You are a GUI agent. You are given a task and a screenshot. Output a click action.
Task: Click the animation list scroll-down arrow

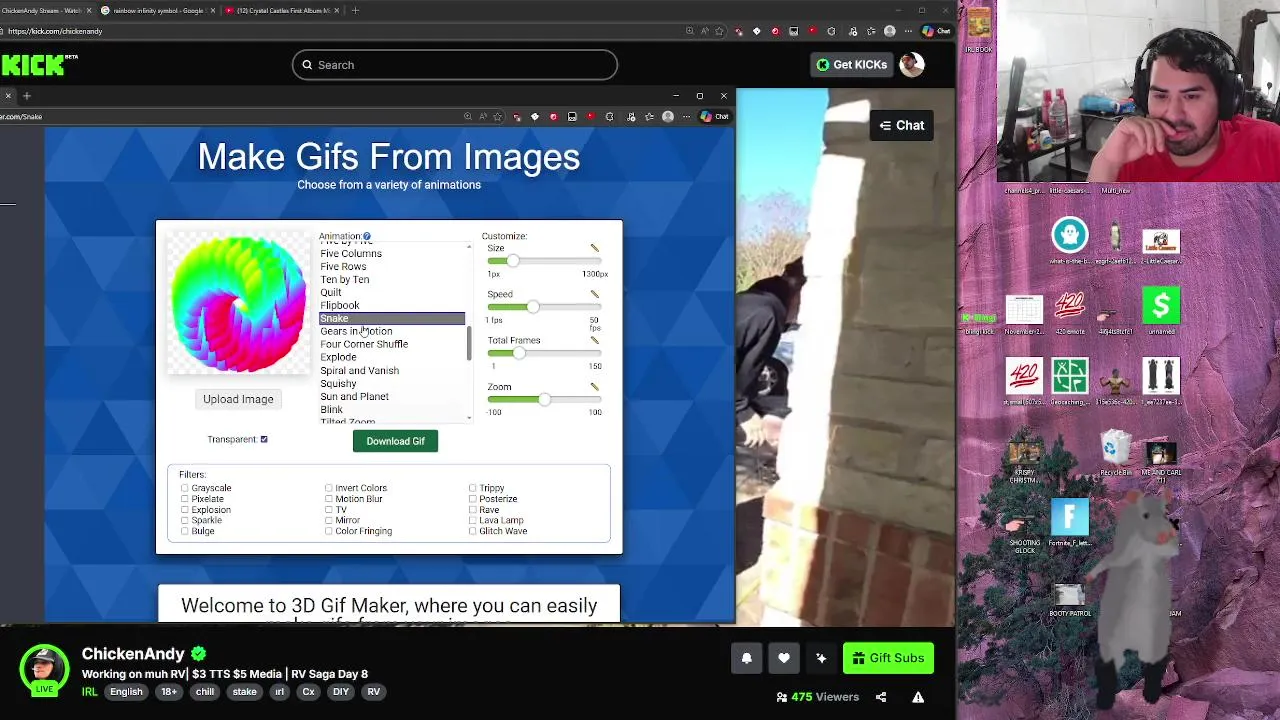tap(469, 417)
